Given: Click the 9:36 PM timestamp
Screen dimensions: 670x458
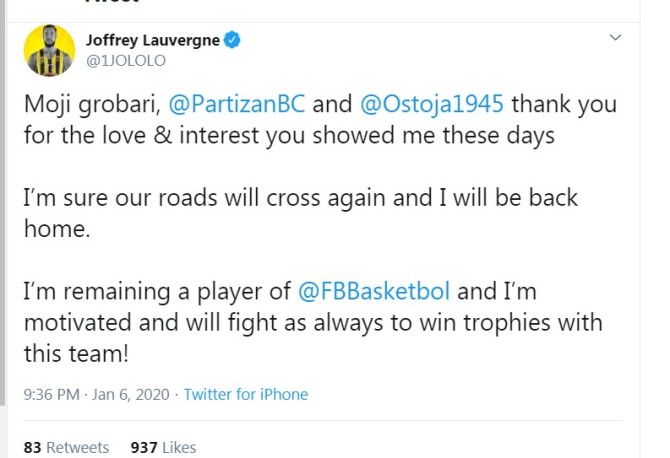Looking at the screenshot, I should pyautogui.click(x=51, y=394).
